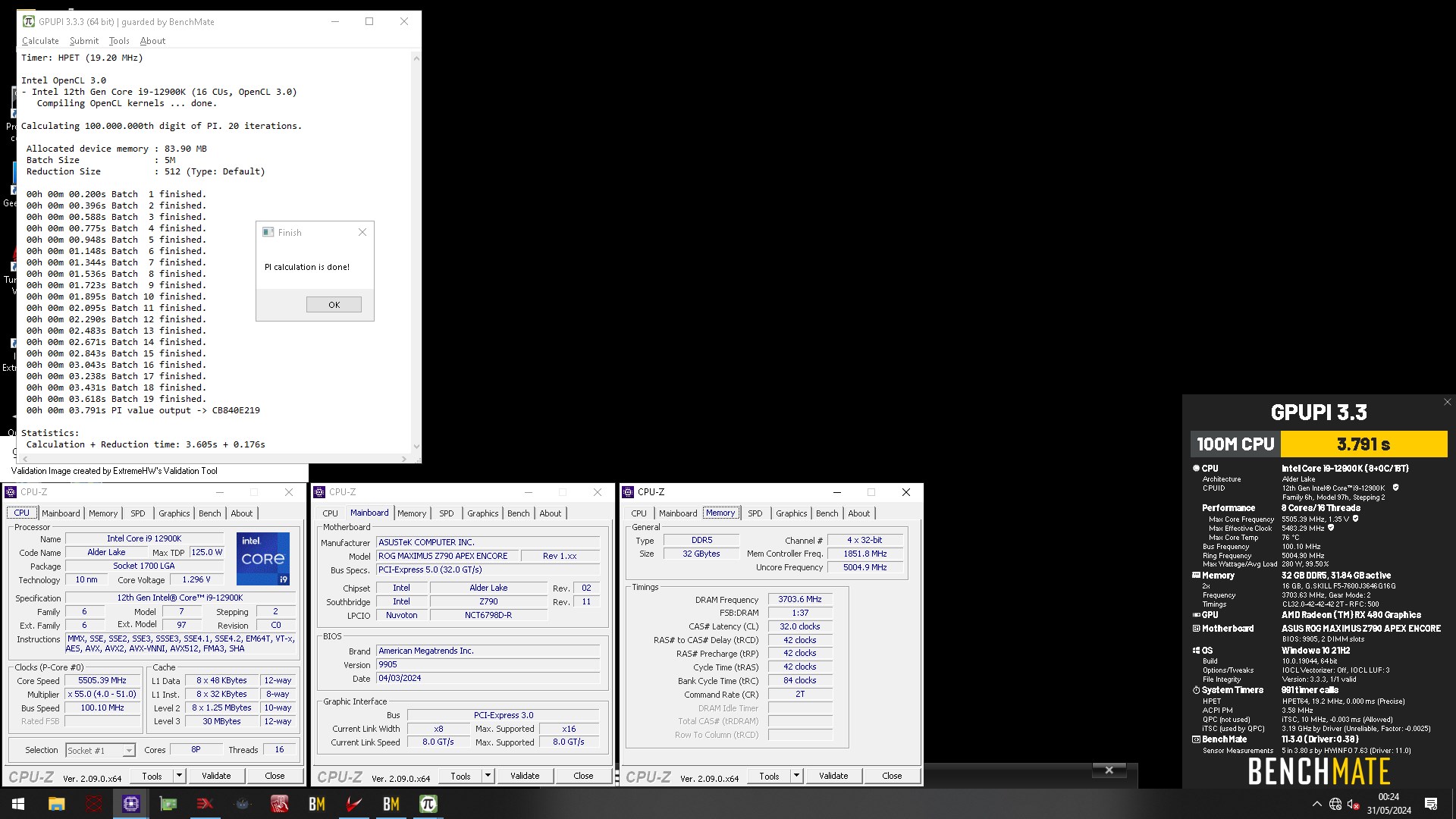Screen dimensions: 1456x819
Task: Open Tools dropdown arrow in Memory-tab CPU-Z window
Action: [796, 776]
